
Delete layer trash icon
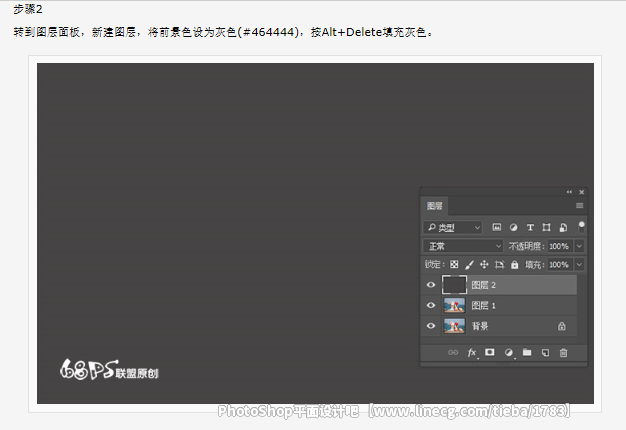click(x=563, y=353)
